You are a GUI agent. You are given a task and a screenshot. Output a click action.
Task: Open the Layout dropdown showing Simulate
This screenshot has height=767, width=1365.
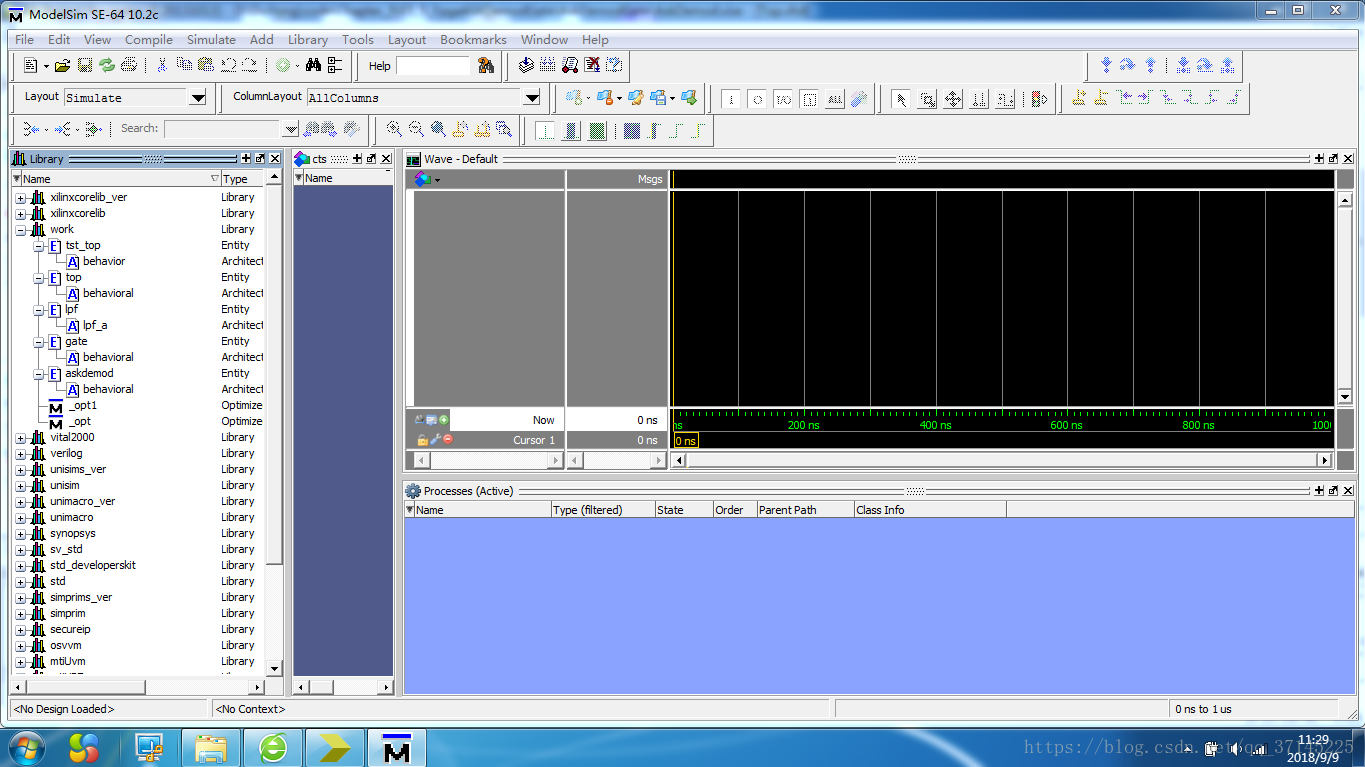[x=197, y=97]
